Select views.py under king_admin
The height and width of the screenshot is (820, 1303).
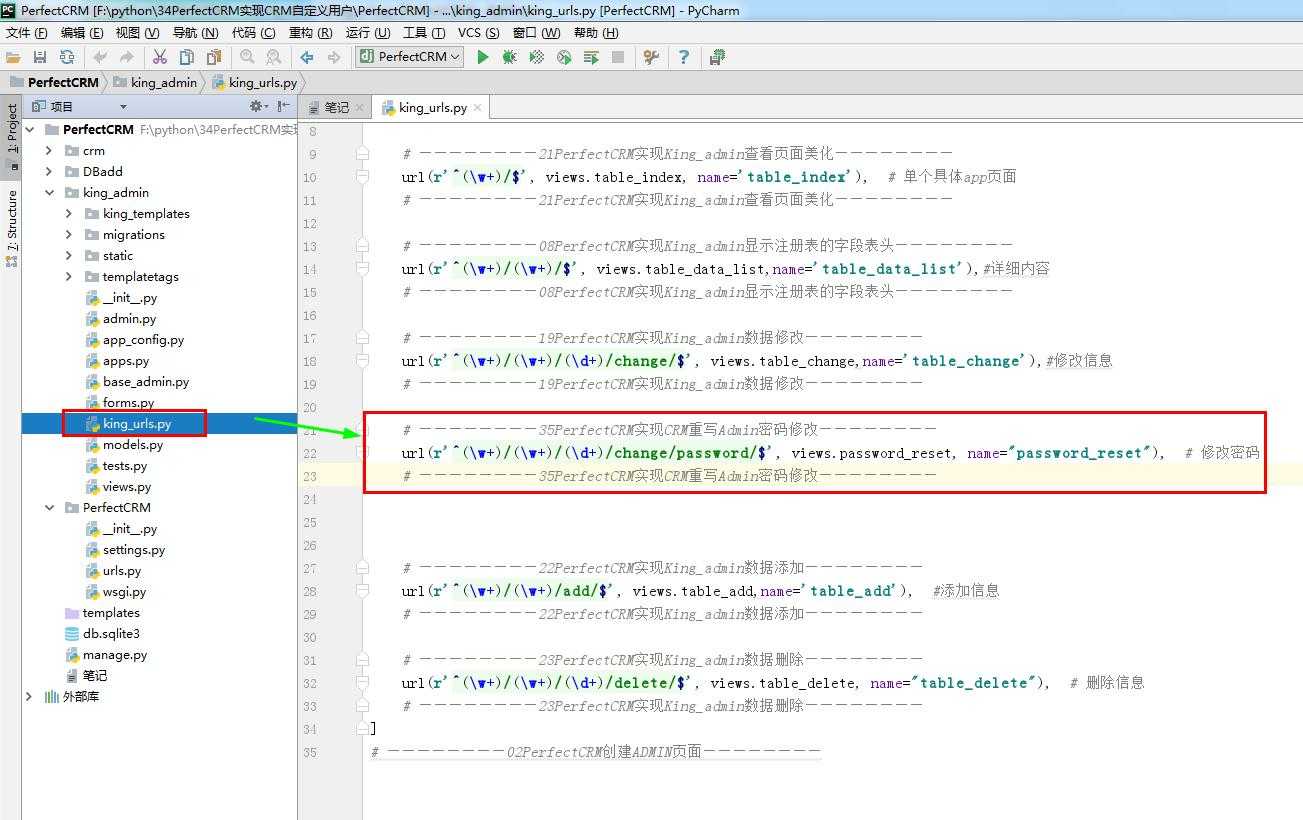click(127, 486)
